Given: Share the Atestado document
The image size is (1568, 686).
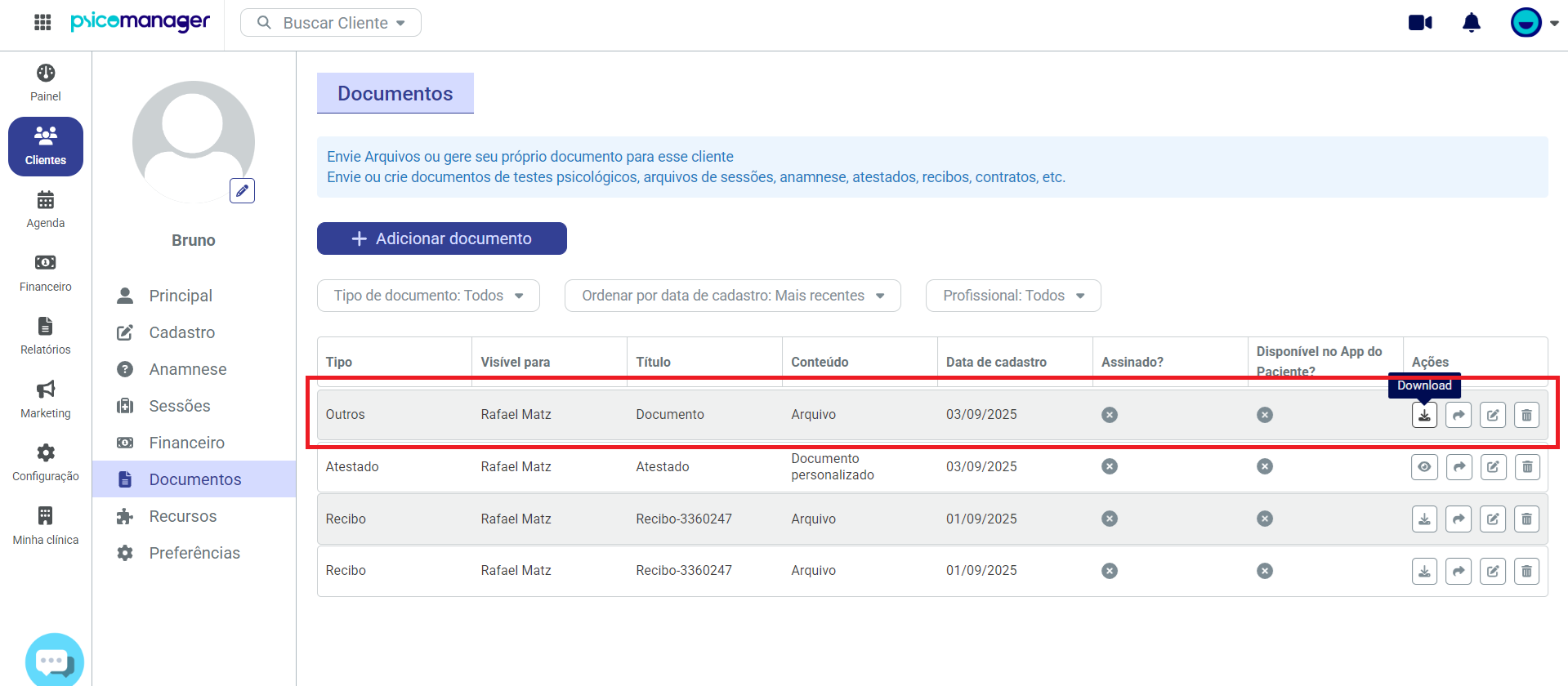Looking at the screenshot, I should [1459, 467].
